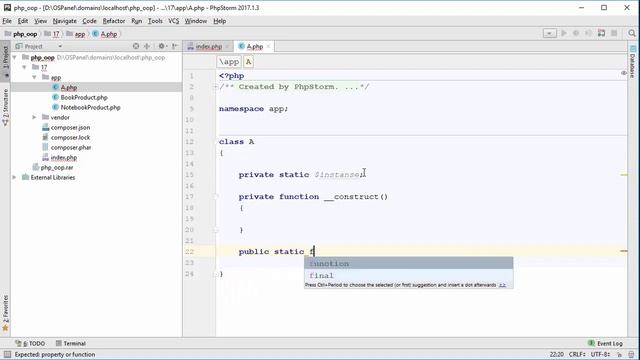
Task: Open the TODO tool window
Action: coord(30,344)
